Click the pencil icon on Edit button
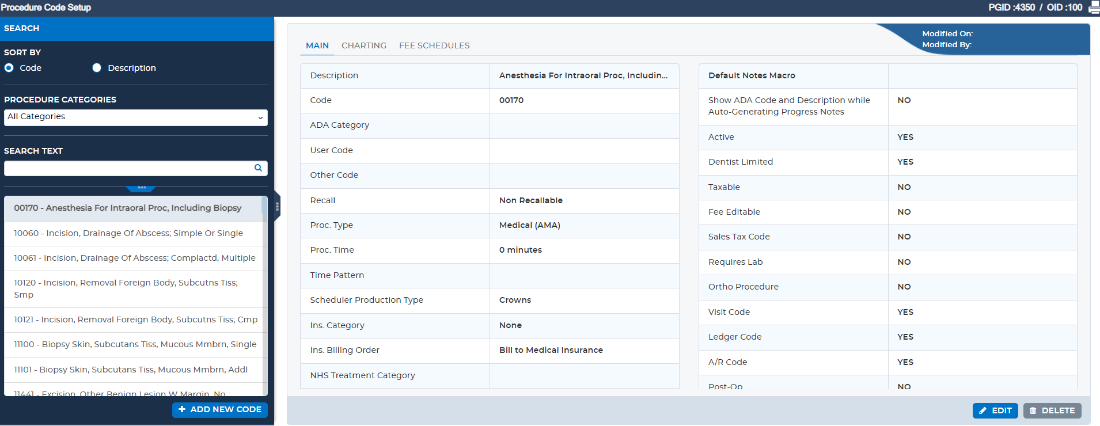 tap(983, 411)
